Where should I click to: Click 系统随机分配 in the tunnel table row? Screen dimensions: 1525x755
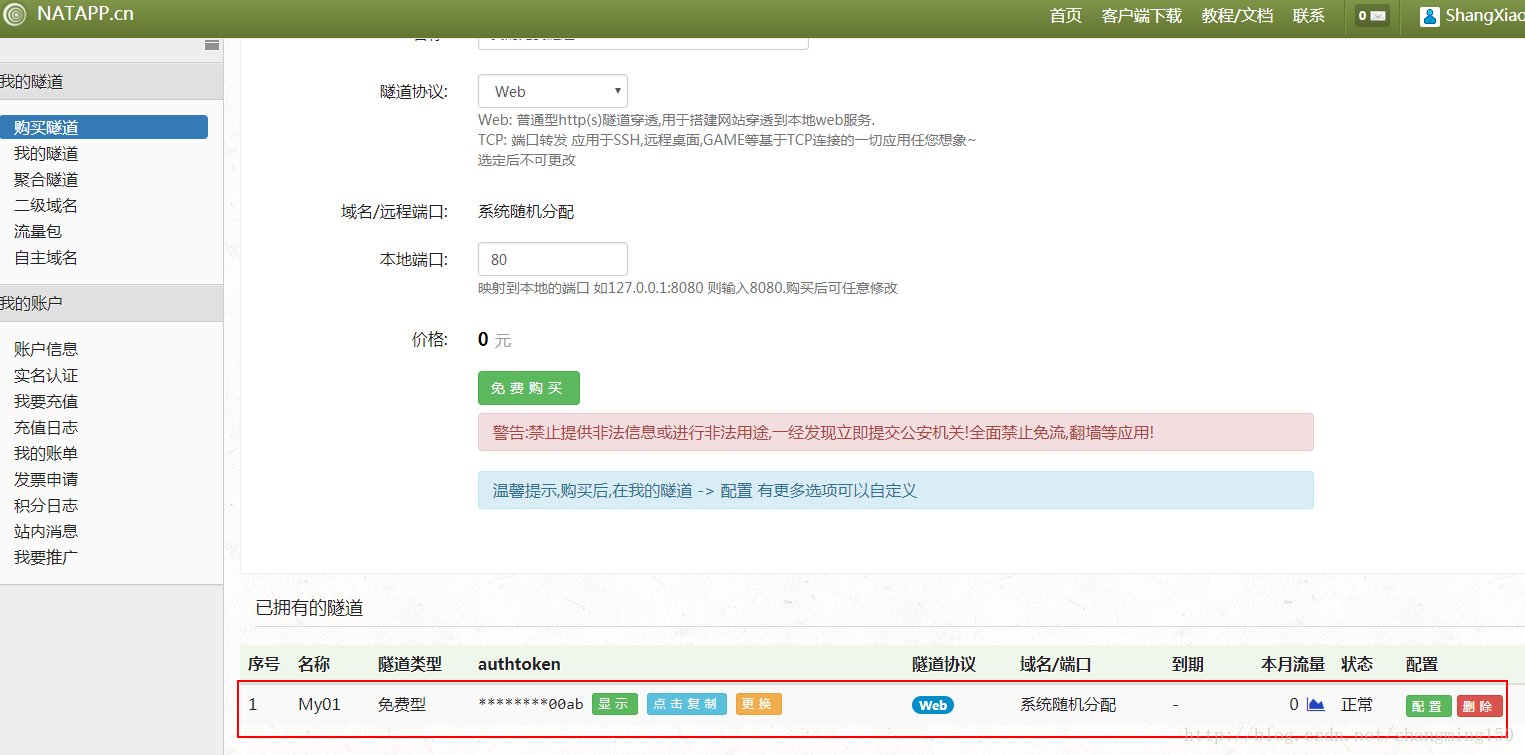pyautogui.click(x=1068, y=704)
